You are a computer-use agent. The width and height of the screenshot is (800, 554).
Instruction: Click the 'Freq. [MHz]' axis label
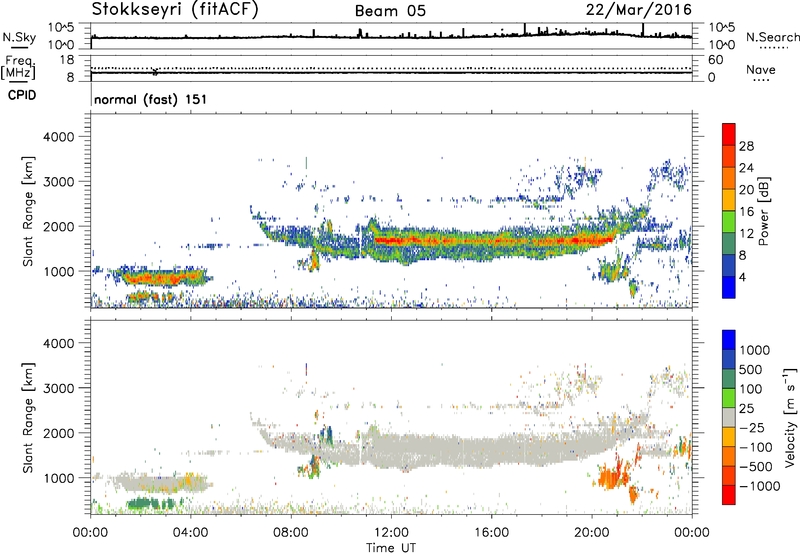(x=19, y=67)
